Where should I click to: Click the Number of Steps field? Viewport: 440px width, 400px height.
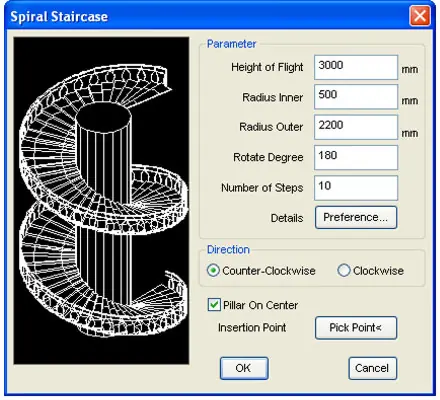356,188
